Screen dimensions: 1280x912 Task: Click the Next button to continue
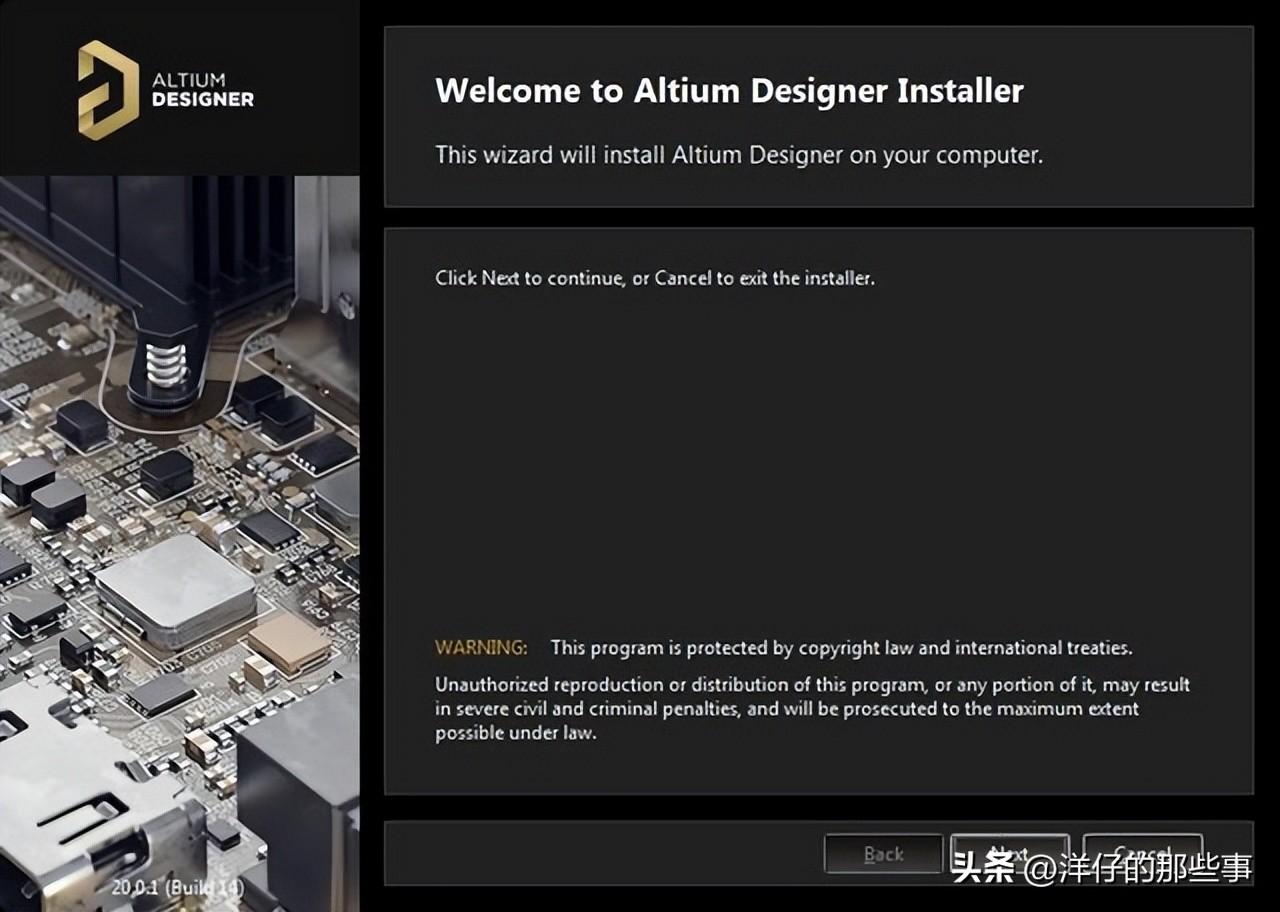point(1010,854)
